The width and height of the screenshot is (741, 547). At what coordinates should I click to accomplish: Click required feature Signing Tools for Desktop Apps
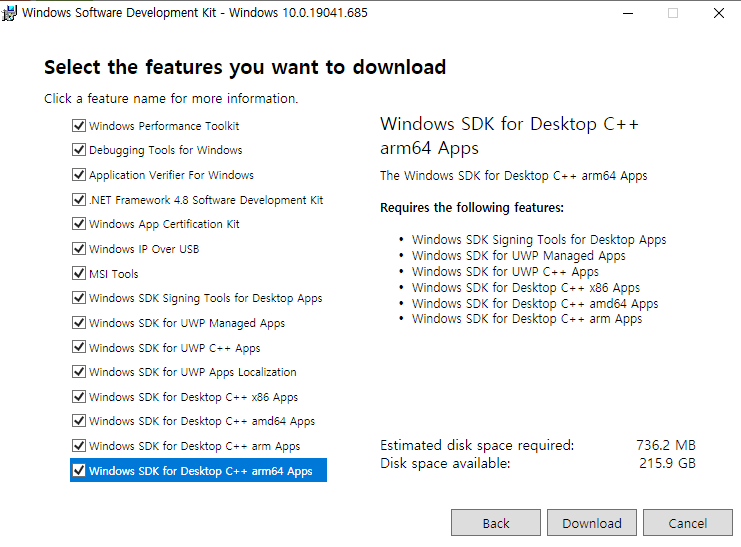pyautogui.click(x=539, y=240)
